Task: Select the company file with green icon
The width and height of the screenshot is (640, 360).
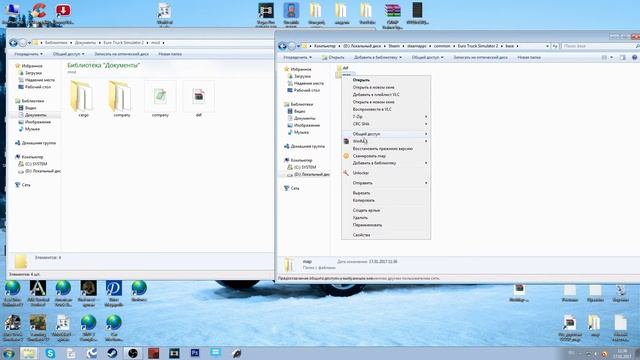Action: 160,99
